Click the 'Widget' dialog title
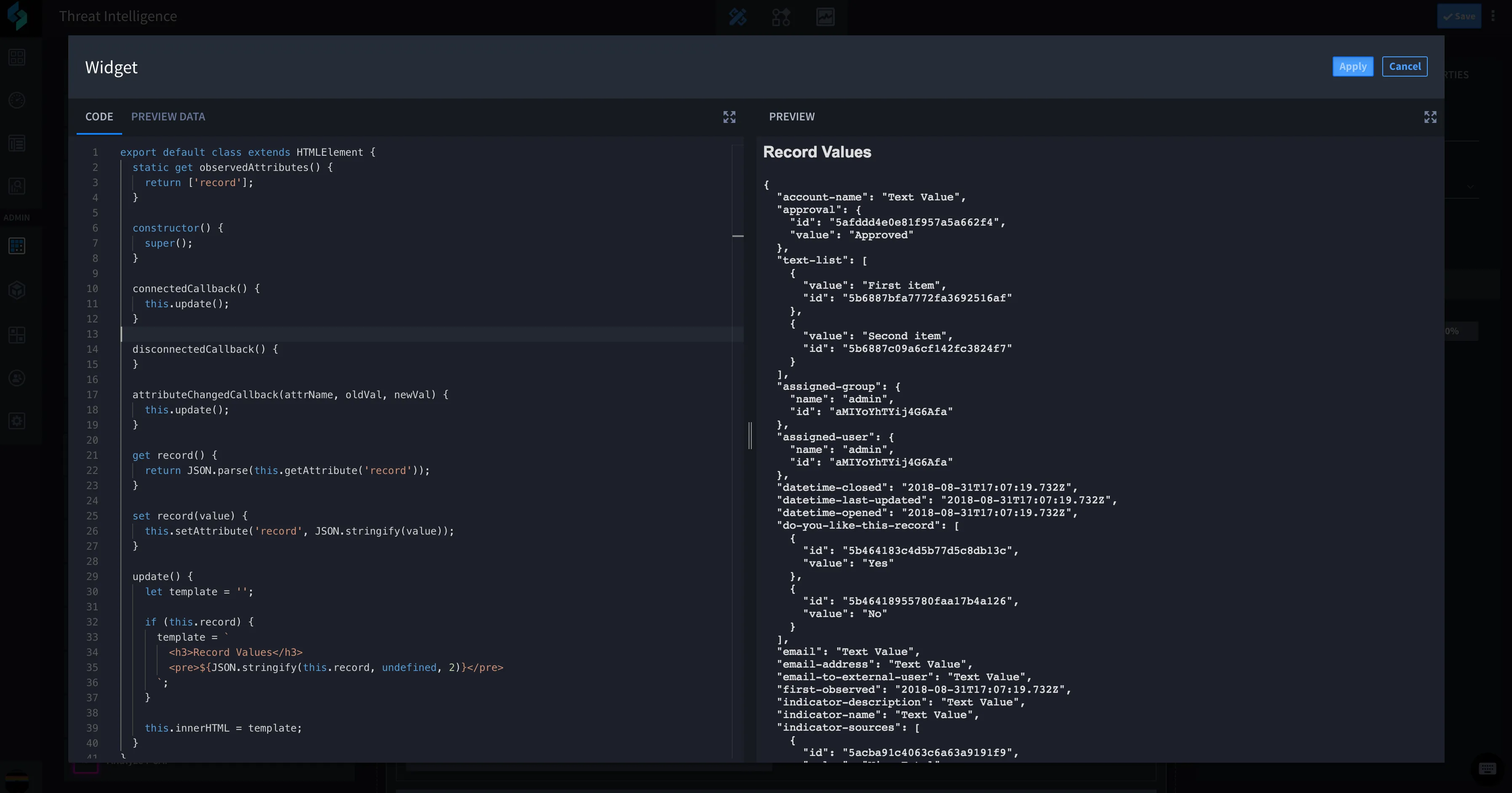 (x=112, y=67)
